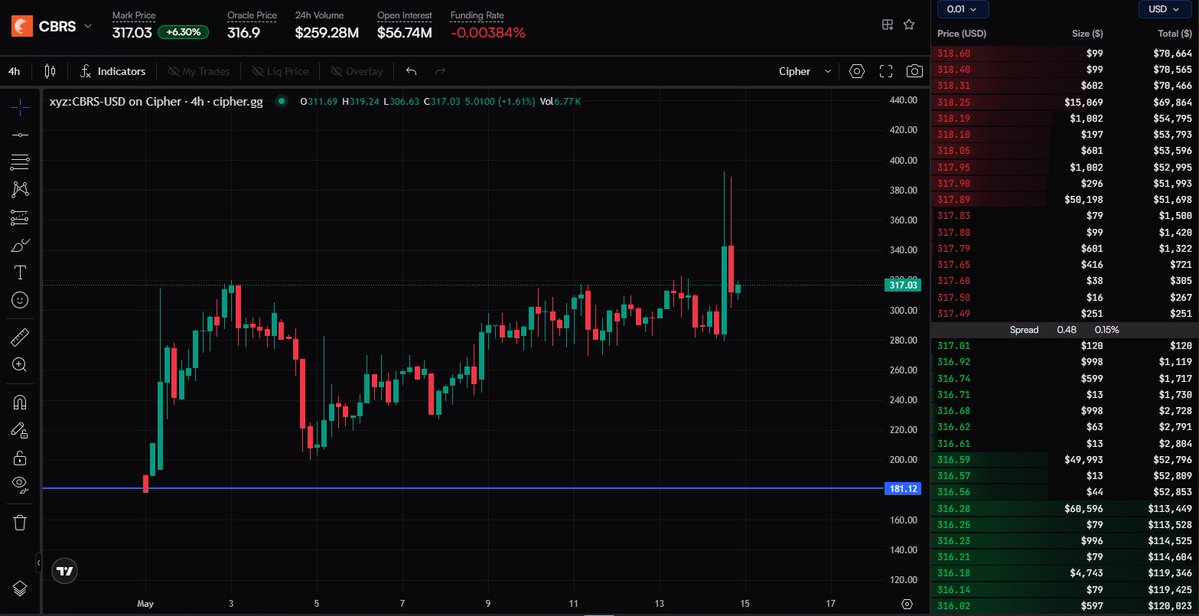The height and width of the screenshot is (616, 1199).
Task: Select ask price 318.60 in order book
Action: [x=953, y=53]
